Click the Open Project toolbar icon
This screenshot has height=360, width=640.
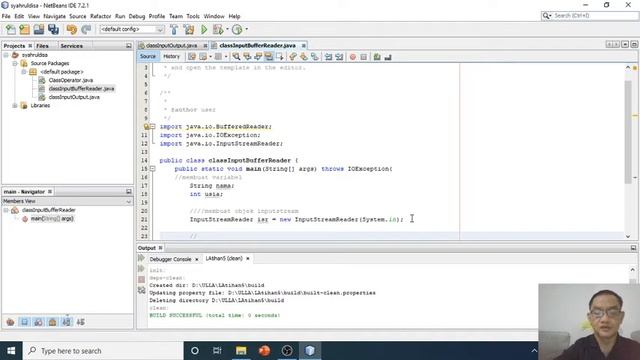(39, 29)
